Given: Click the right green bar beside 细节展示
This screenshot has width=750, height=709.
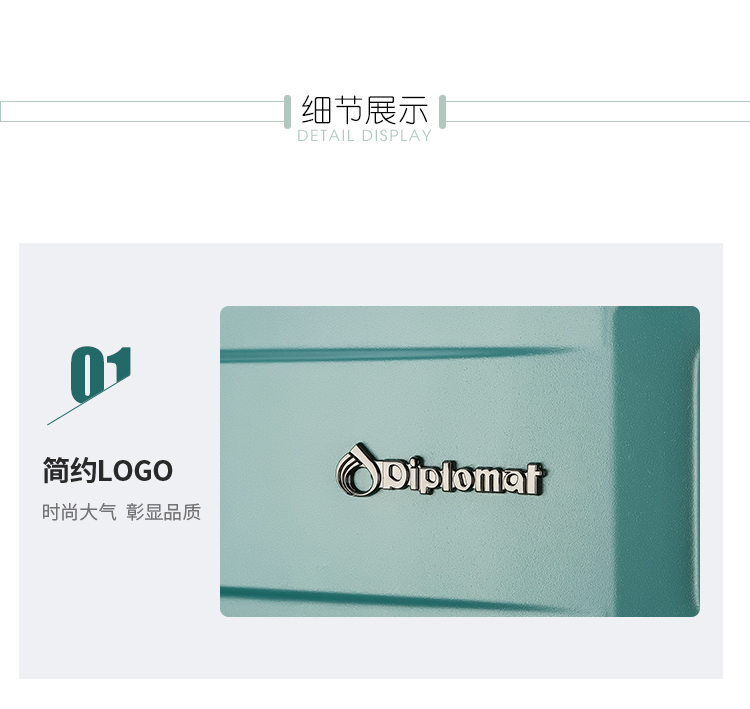Looking at the screenshot, I should (x=442, y=112).
